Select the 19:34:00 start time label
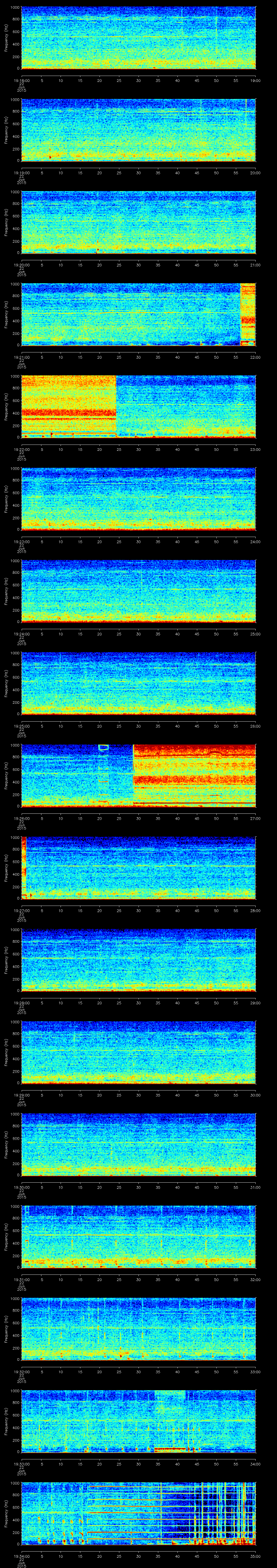The width and height of the screenshot is (277, 1568). click(x=21, y=1556)
